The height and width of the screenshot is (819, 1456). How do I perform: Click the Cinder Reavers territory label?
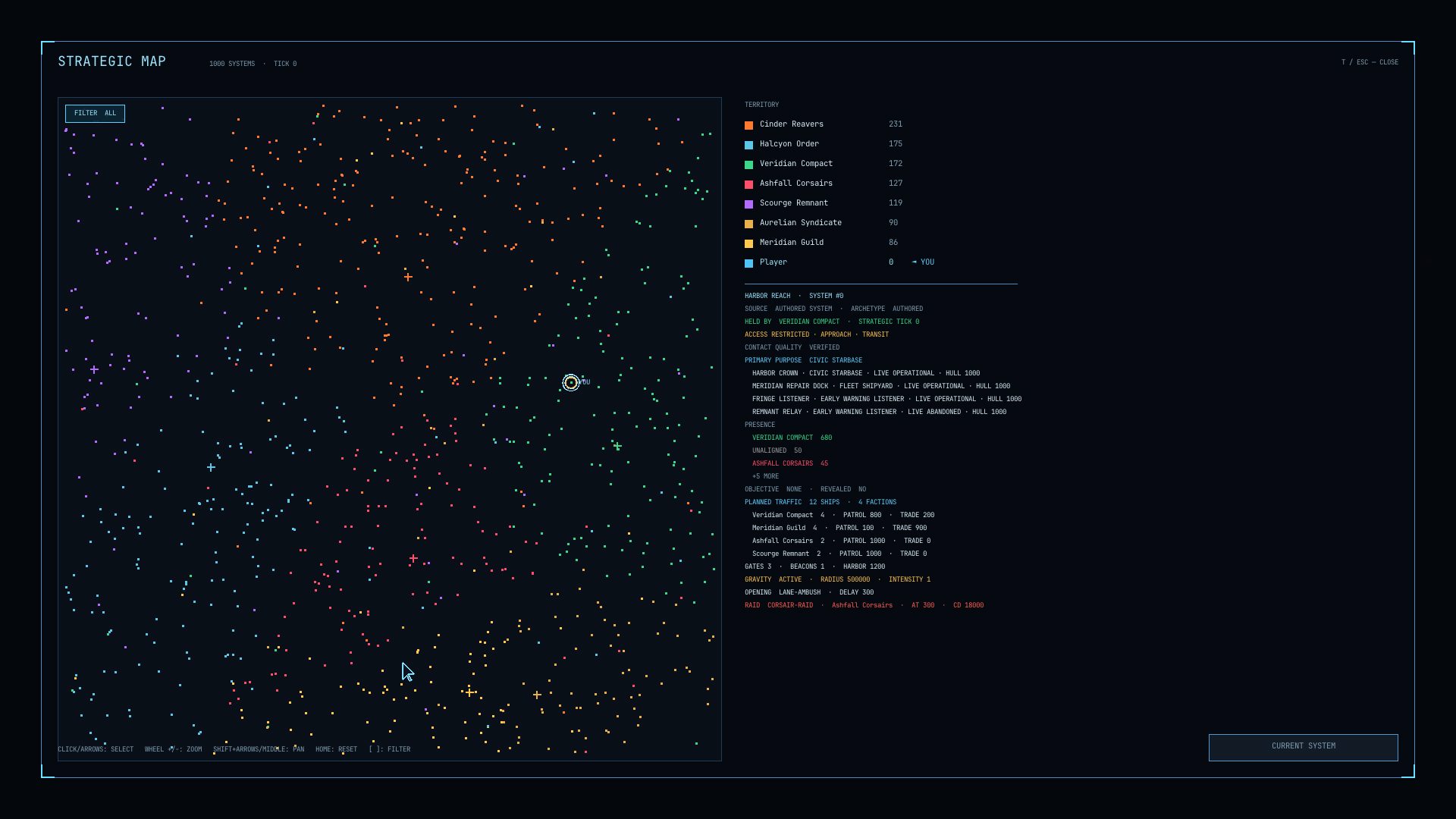[791, 124]
